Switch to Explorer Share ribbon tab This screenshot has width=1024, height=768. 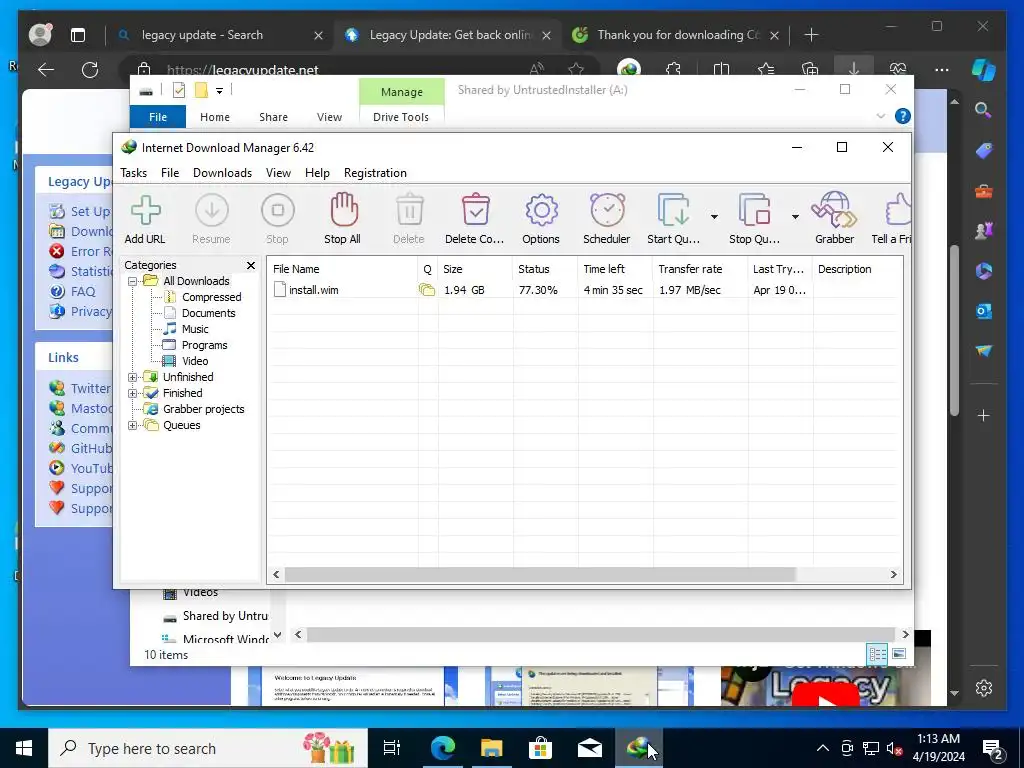[x=273, y=117]
